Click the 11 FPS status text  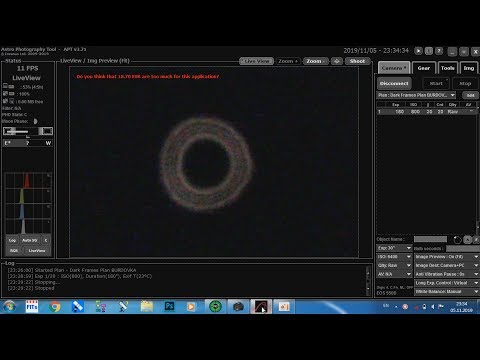(x=28, y=68)
